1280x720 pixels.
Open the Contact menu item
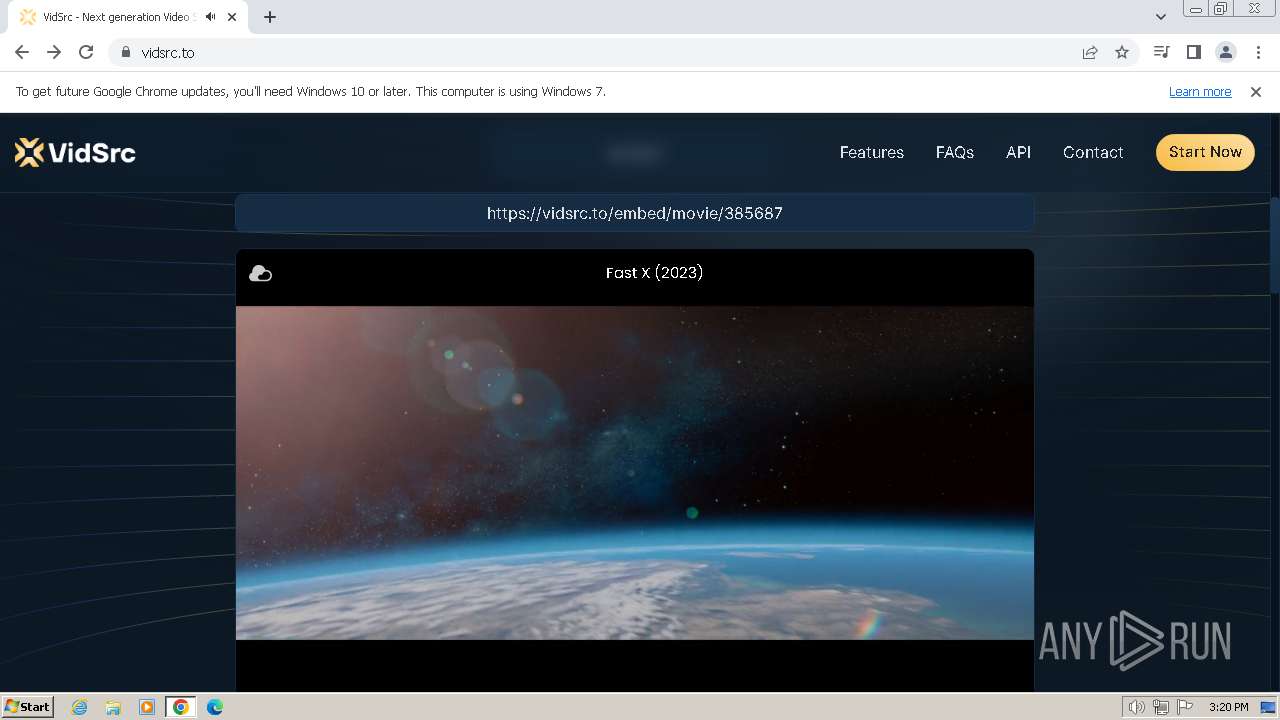1093,152
